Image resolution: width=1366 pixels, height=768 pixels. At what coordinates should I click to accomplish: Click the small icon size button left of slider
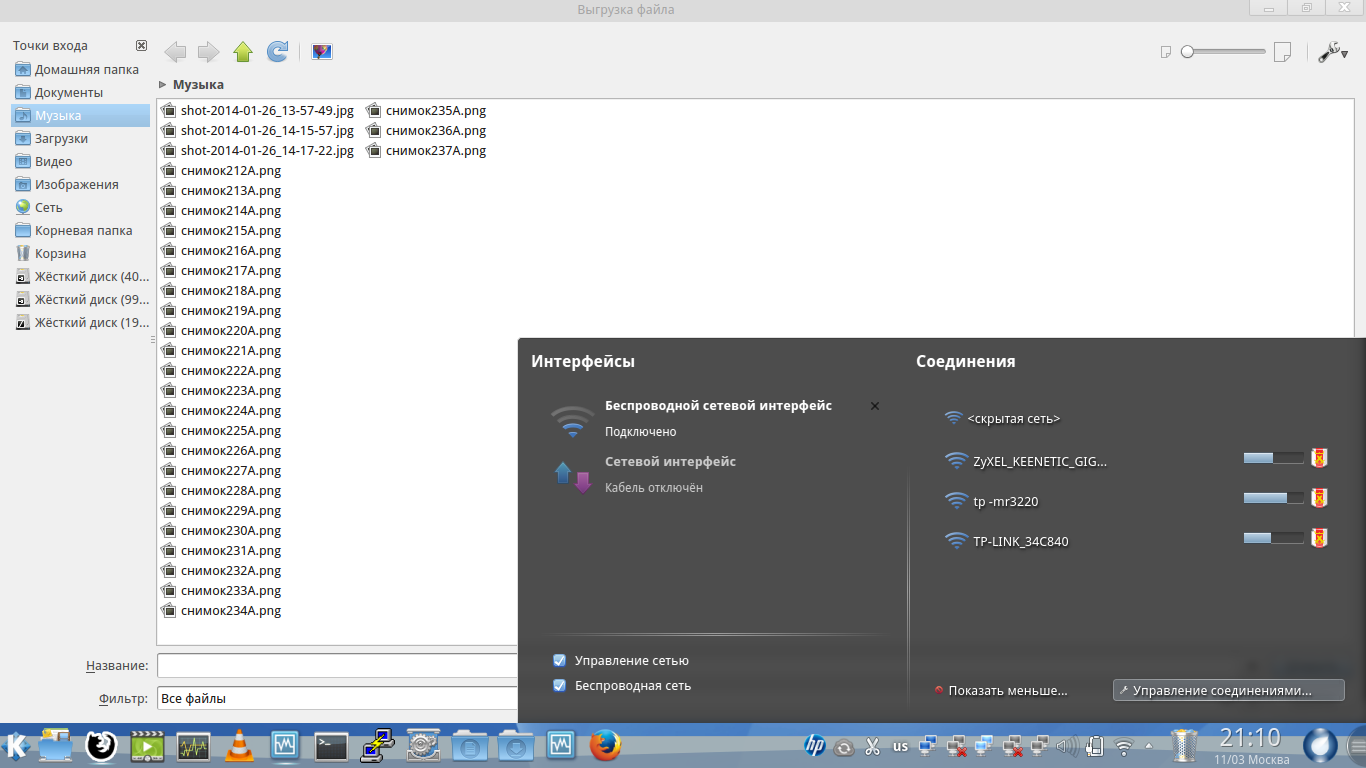(1165, 52)
